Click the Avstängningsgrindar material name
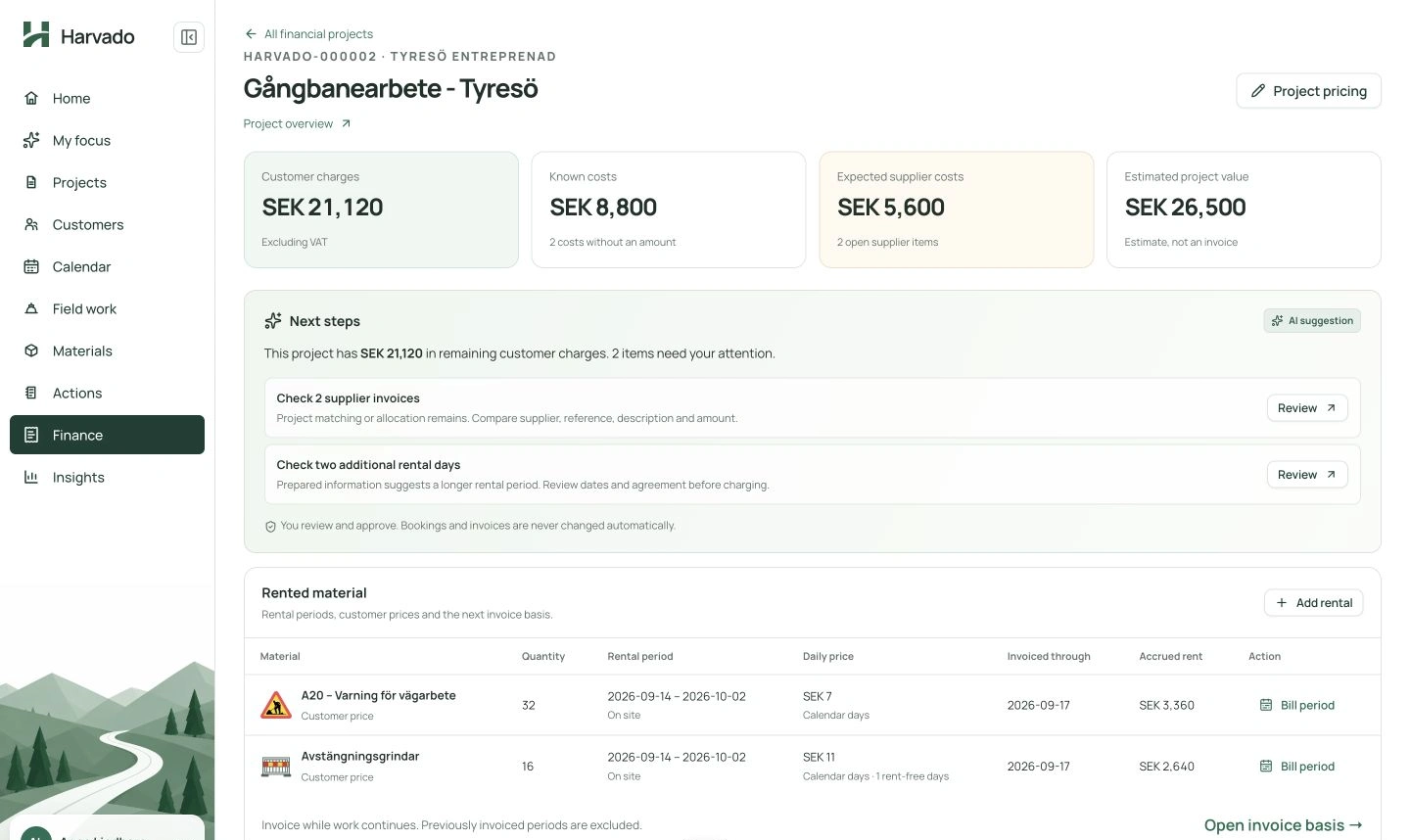 click(x=360, y=757)
